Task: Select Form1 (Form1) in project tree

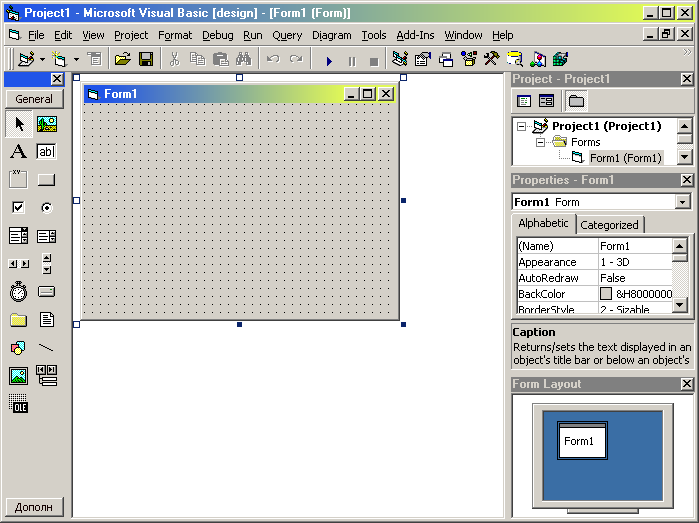Action: (625, 158)
